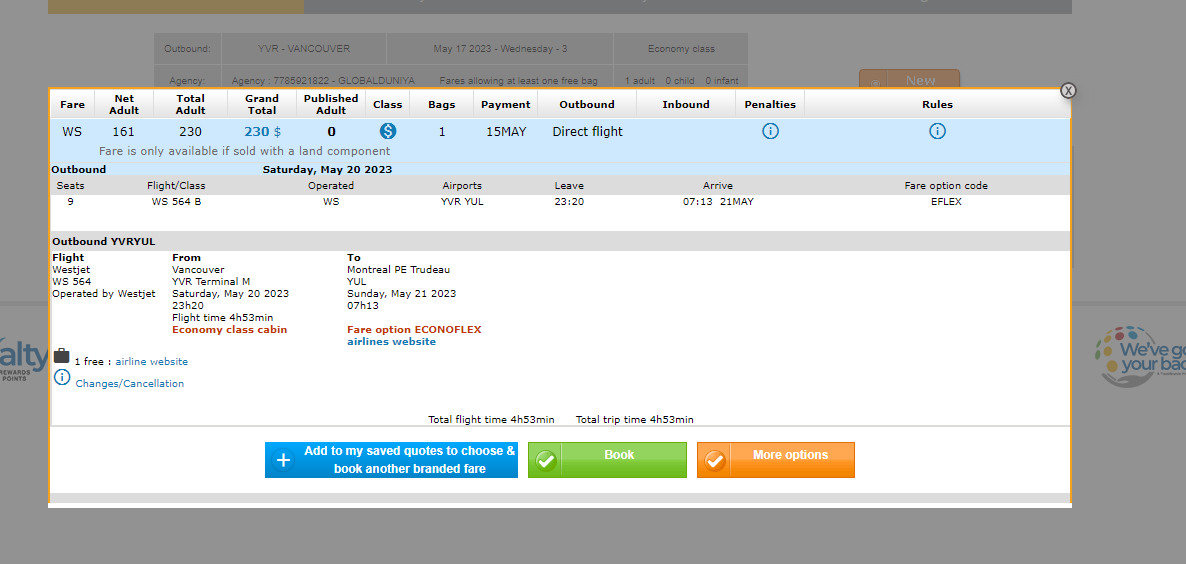This screenshot has height=564, width=1186.
Task: Open the Rules info icon
Action: tap(937, 131)
